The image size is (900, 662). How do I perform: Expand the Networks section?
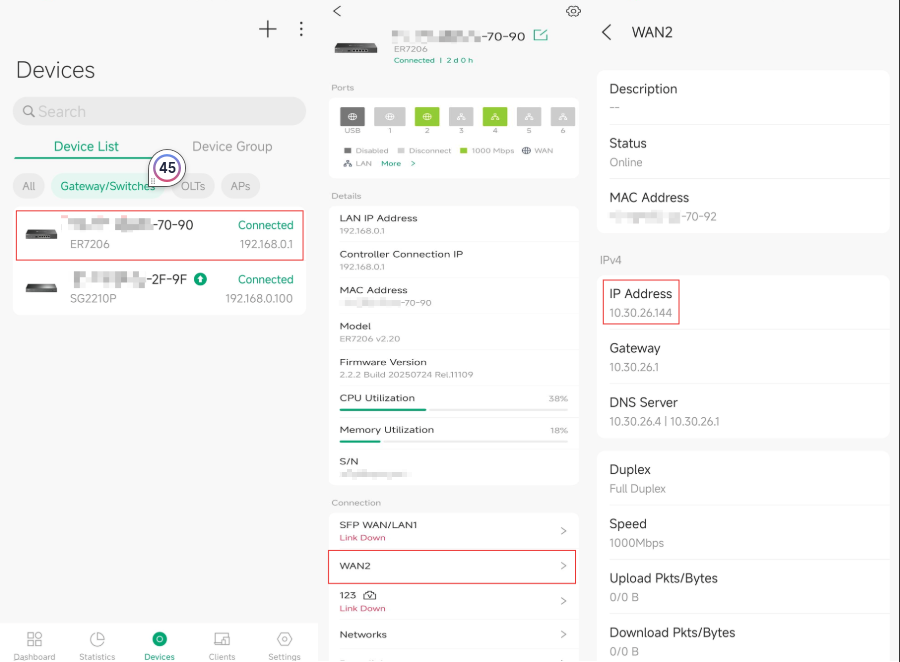452,634
